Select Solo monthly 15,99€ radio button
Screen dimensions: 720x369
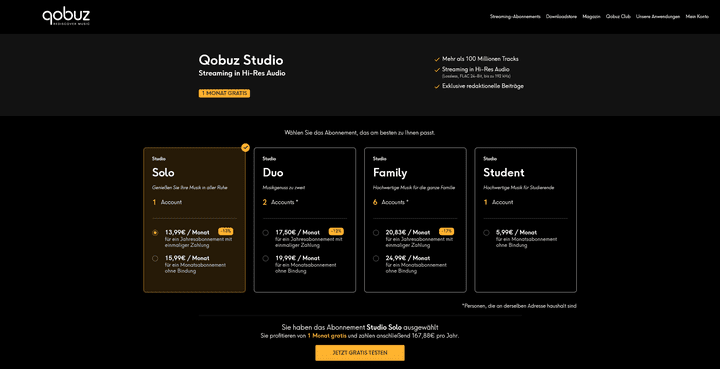point(155,258)
